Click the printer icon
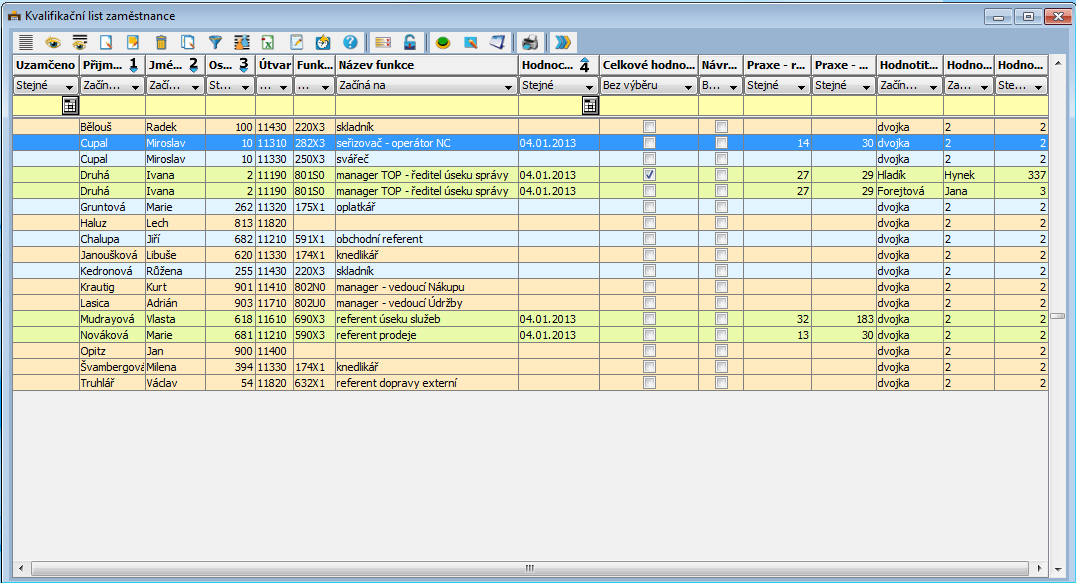The height and width of the screenshot is (583, 1076). 531,42
